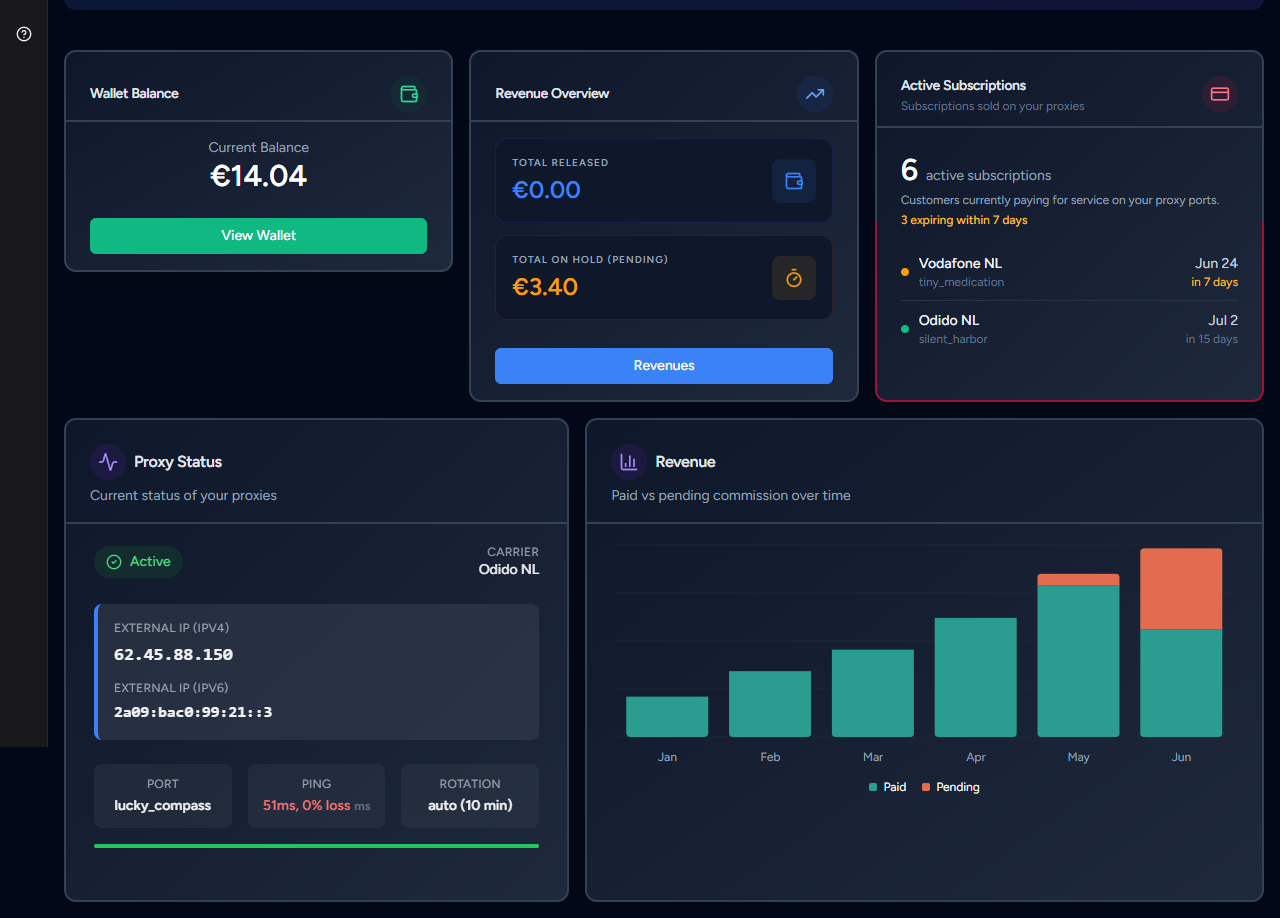
Task: Open the Revenues page button
Action: pyautogui.click(x=664, y=366)
